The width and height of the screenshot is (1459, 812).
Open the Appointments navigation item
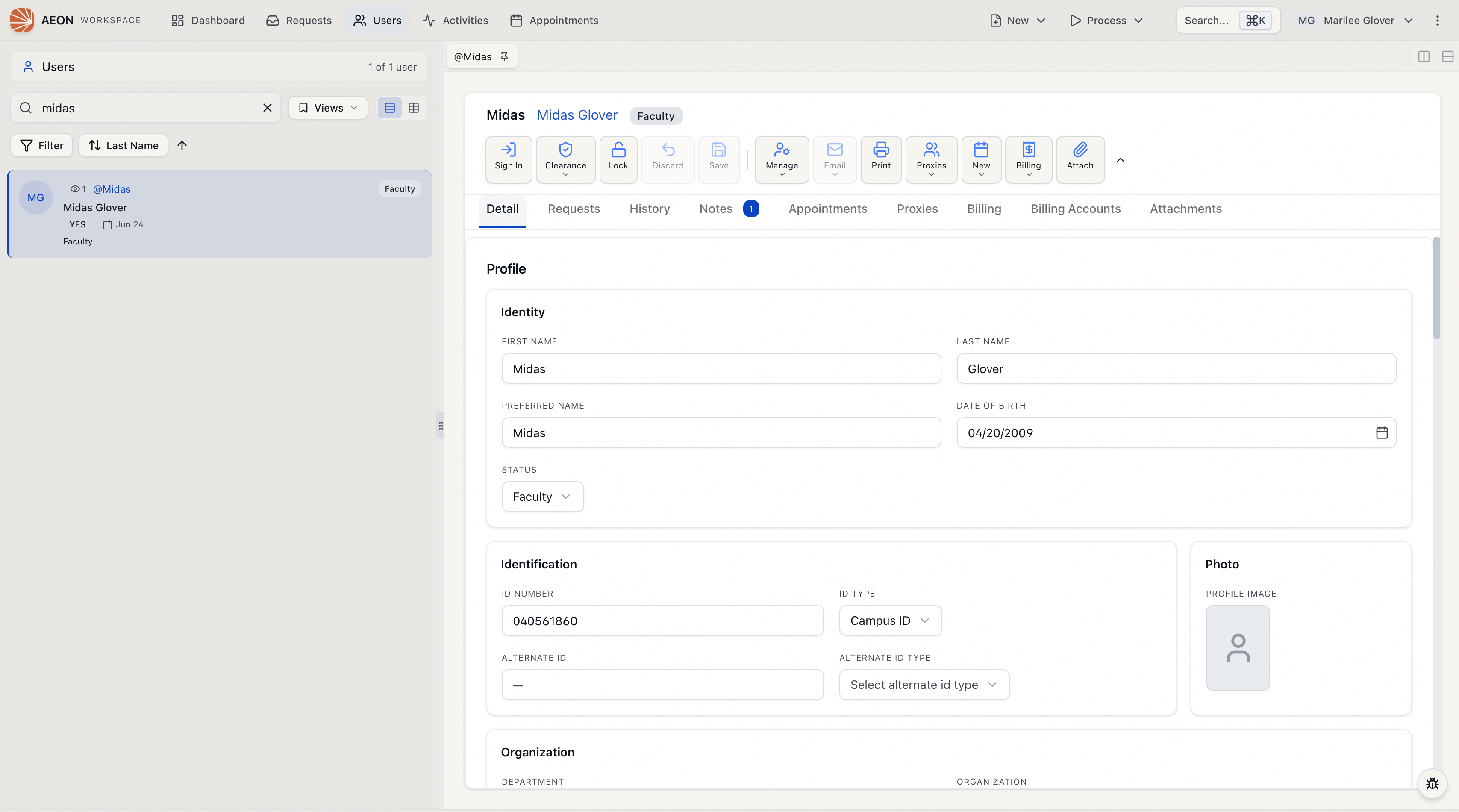(554, 21)
